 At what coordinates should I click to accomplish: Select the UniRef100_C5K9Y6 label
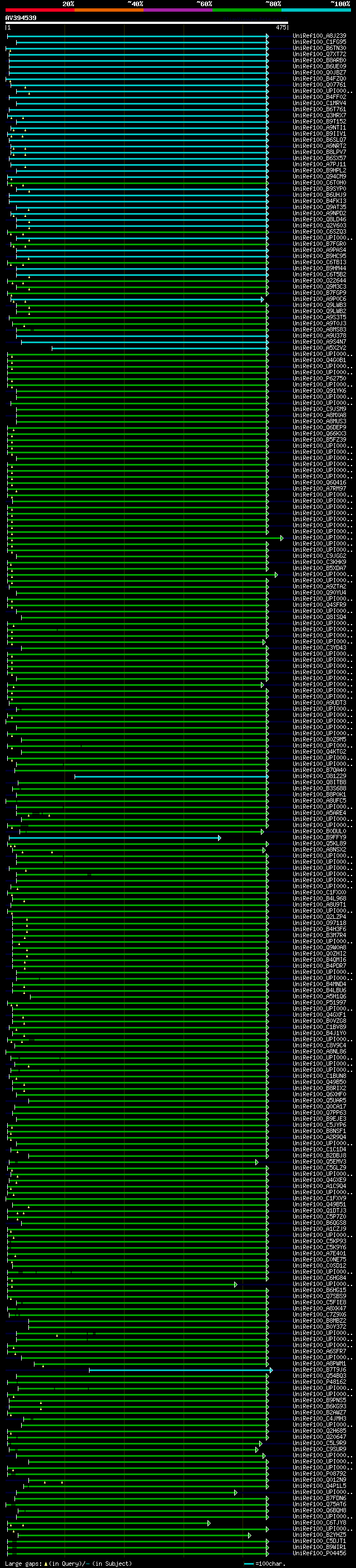(x=319, y=1247)
